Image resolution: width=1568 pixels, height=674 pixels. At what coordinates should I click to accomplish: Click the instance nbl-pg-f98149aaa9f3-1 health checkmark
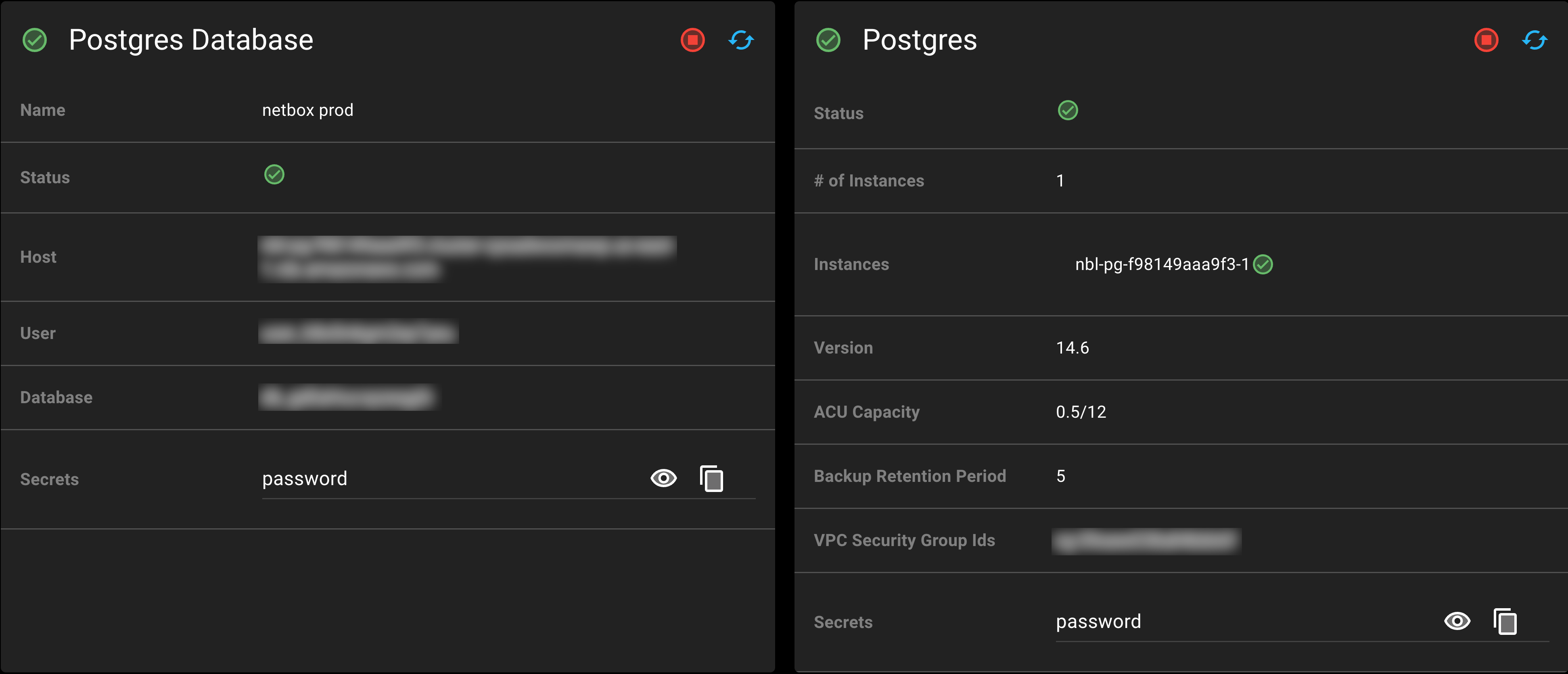(1263, 264)
